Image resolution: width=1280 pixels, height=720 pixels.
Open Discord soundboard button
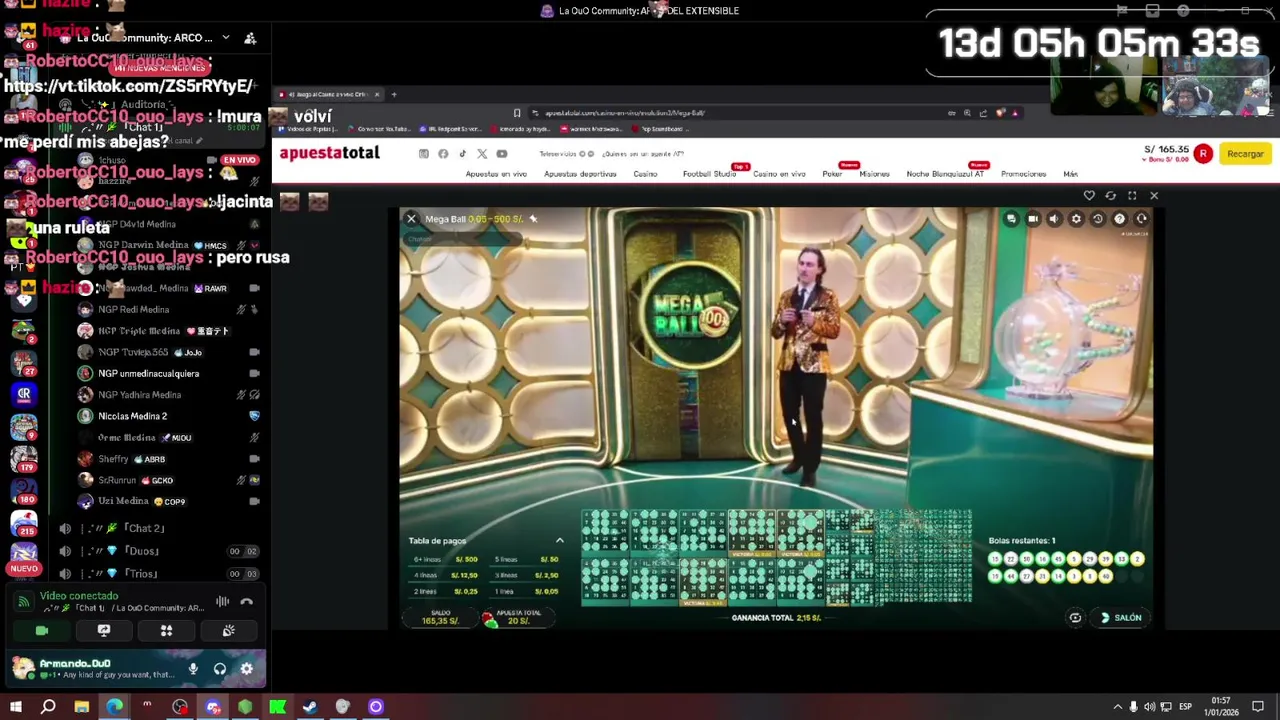[228, 631]
